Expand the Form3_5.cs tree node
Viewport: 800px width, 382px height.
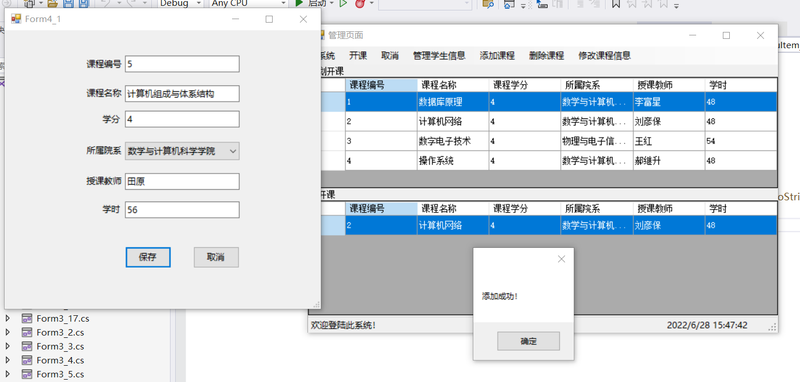(7, 374)
